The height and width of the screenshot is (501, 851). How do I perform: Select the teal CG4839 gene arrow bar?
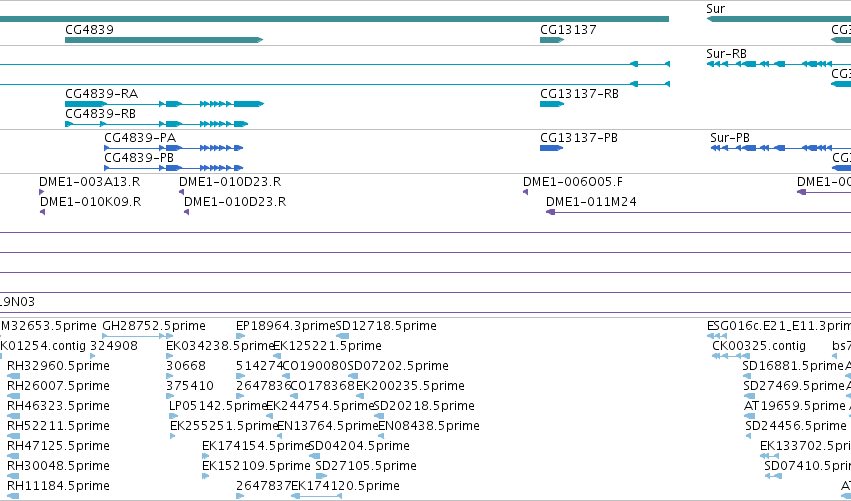[x=164, y=40]
